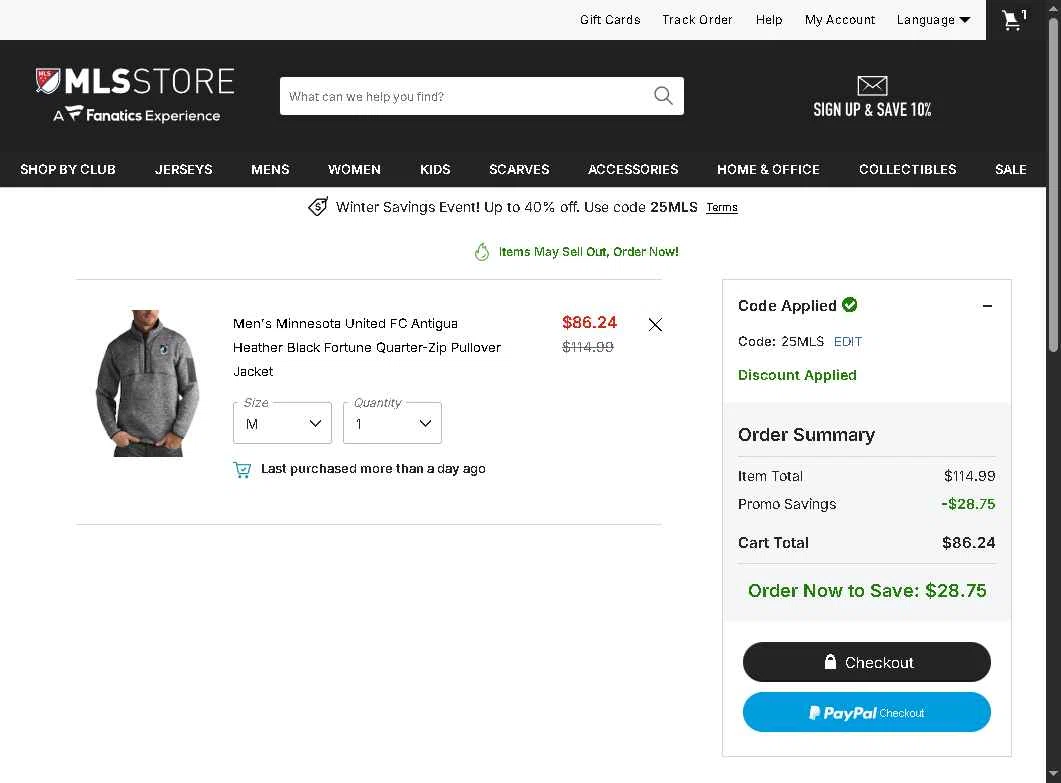Image resolution: width=1061 pixels, height=783 pixels.
Task: Open the Collectibles menu
Action: 907,169
